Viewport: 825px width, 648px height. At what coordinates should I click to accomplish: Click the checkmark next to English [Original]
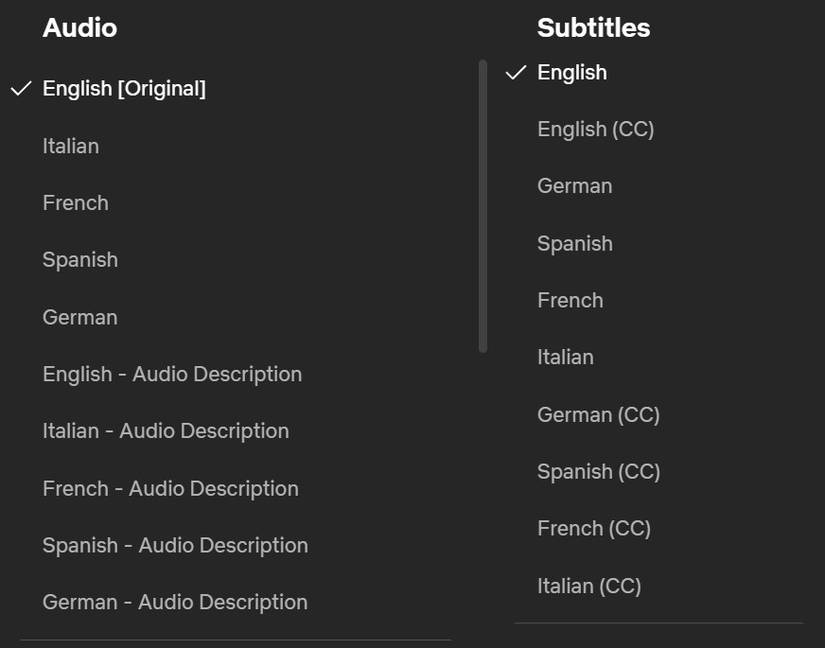[19, 88]
